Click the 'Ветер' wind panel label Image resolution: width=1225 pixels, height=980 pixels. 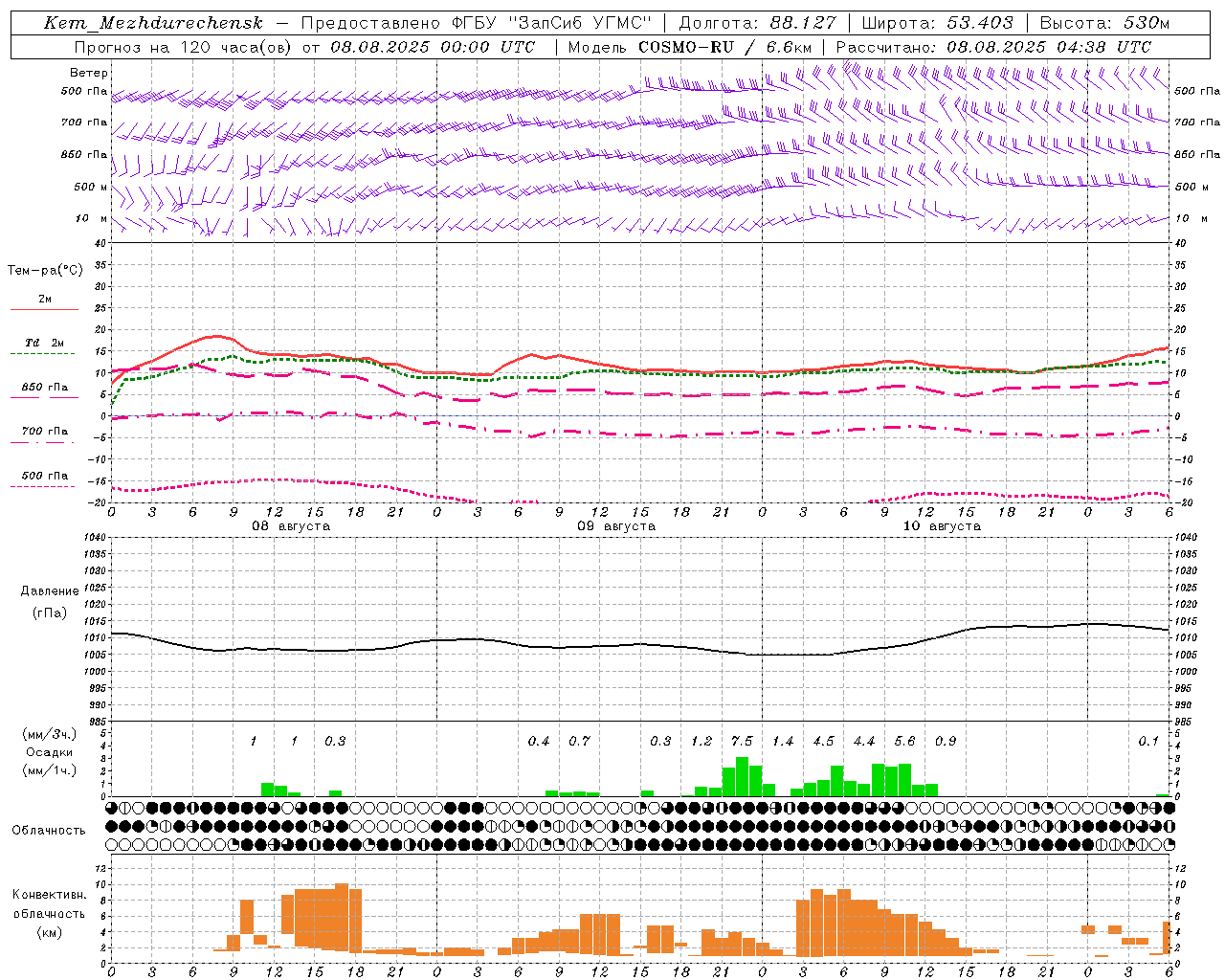89,73
